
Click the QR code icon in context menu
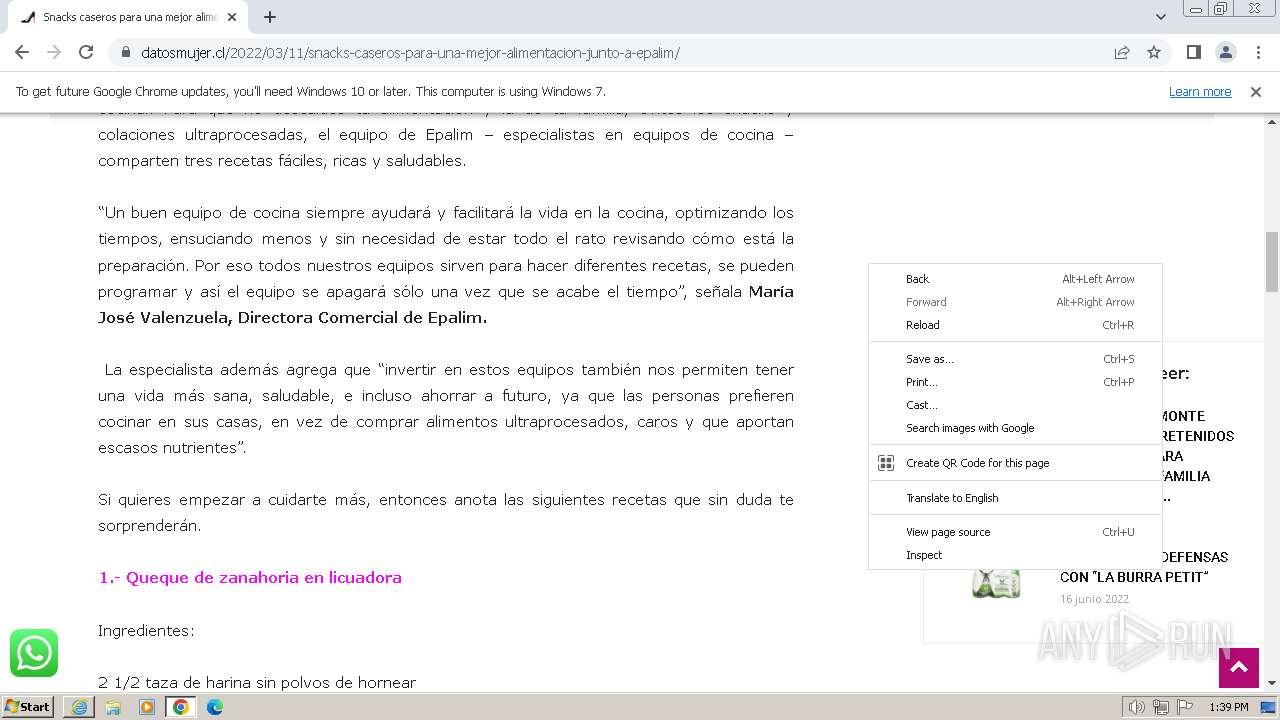(x=886, y=463)
